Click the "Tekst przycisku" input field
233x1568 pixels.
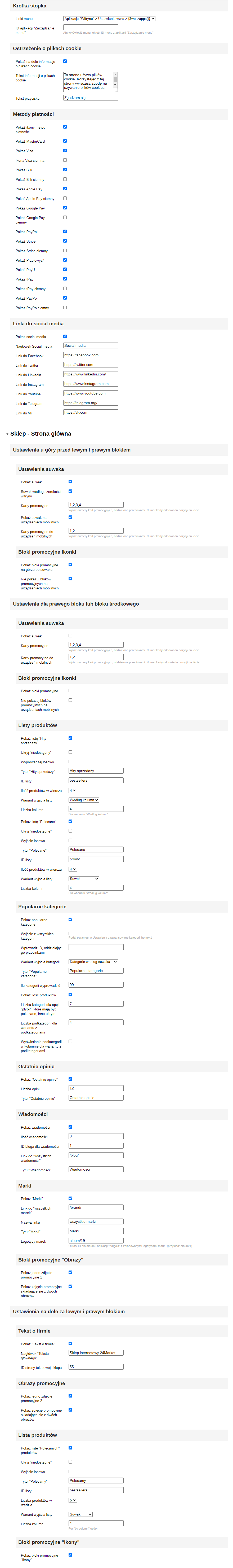[x=91, y=97]
